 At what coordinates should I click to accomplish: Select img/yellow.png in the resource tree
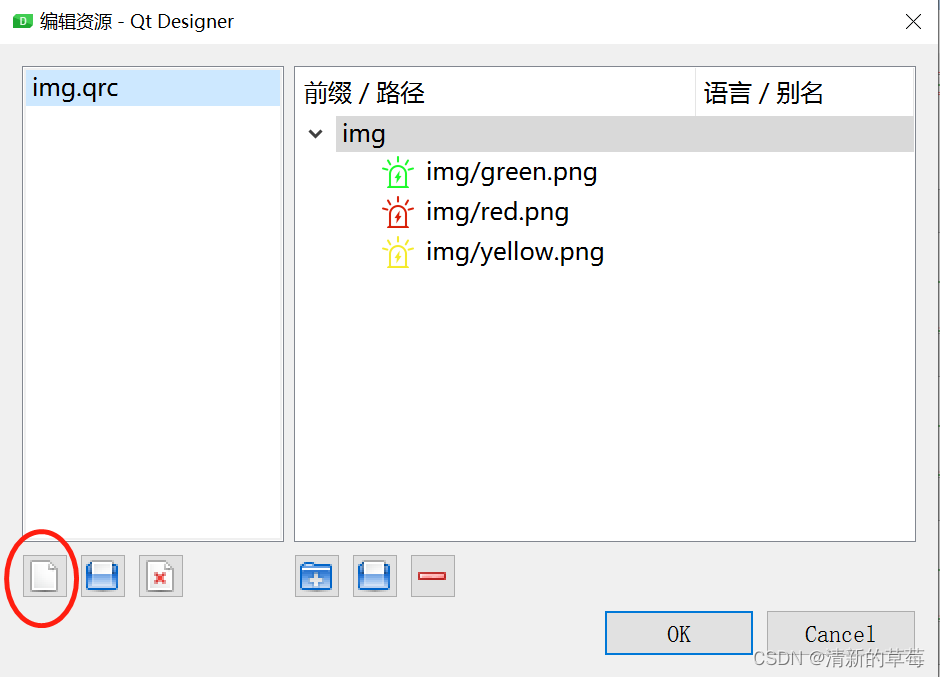click(x=515, y=252)
